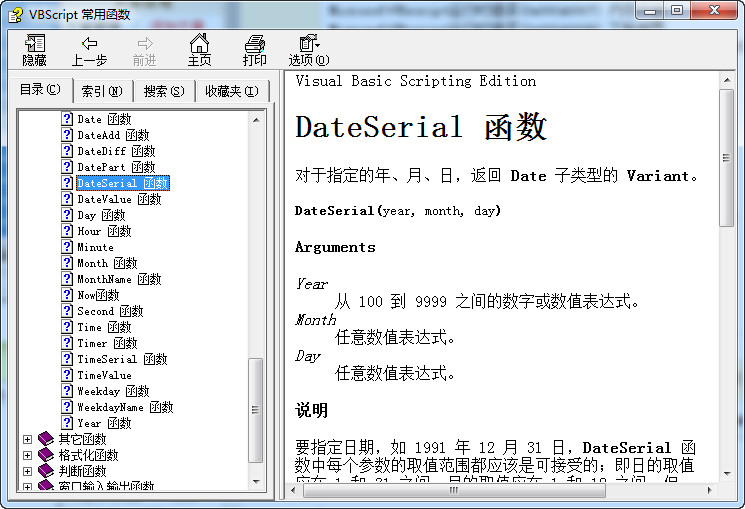This screenshot has width=745, height=509.
Task: Expand the 其它函数 tree node
Action: pyautogui.click(x=28, y=439)
